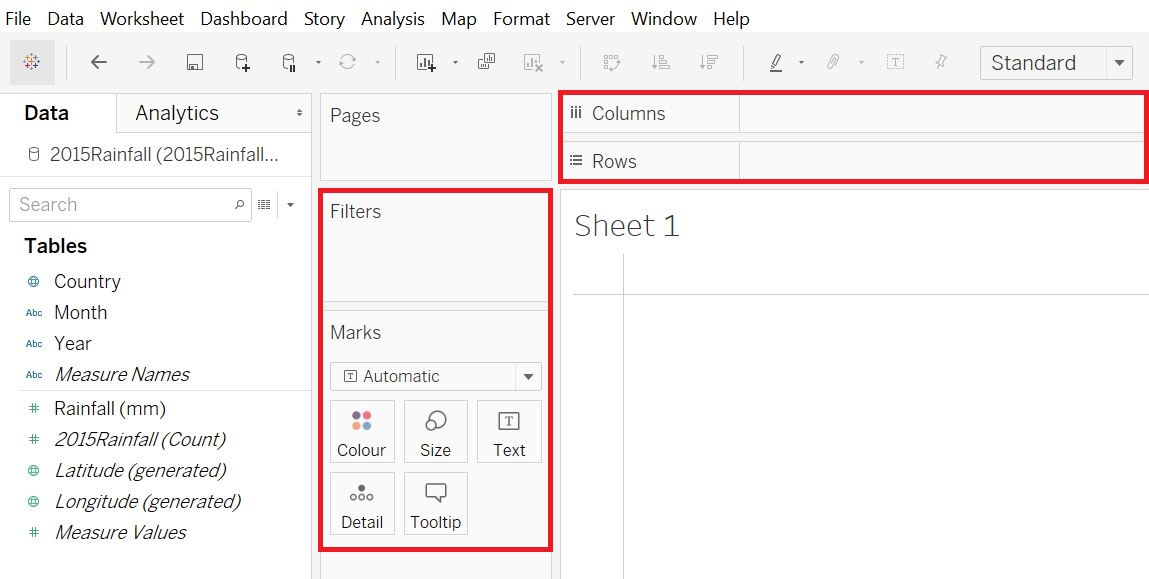1149x579 pixels.
Task: Open the File menu
Action: (18, 19)
